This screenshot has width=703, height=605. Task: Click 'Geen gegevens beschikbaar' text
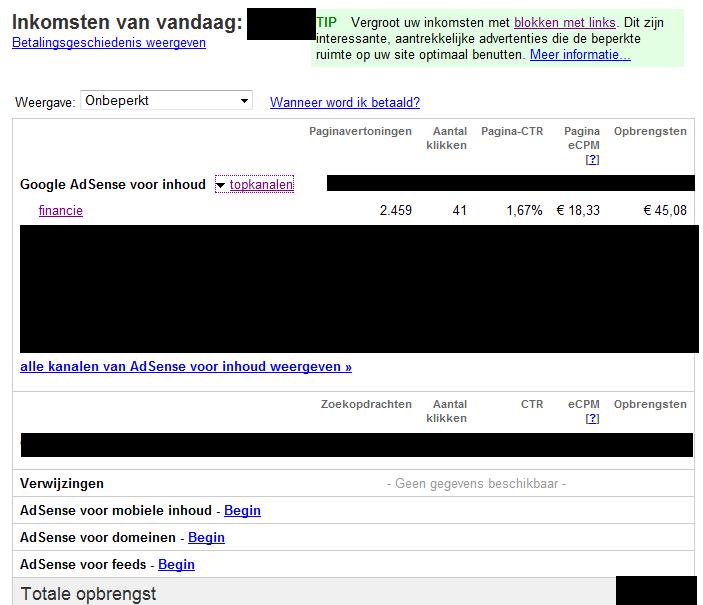[x=477, y=483]
